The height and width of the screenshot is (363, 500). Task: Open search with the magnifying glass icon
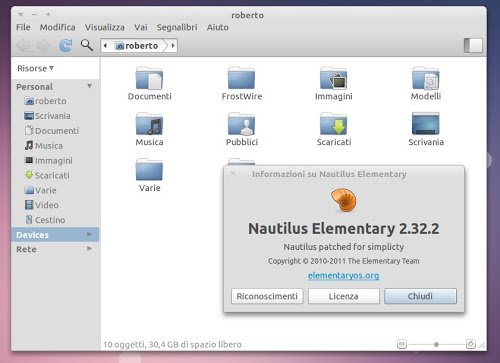87,45
